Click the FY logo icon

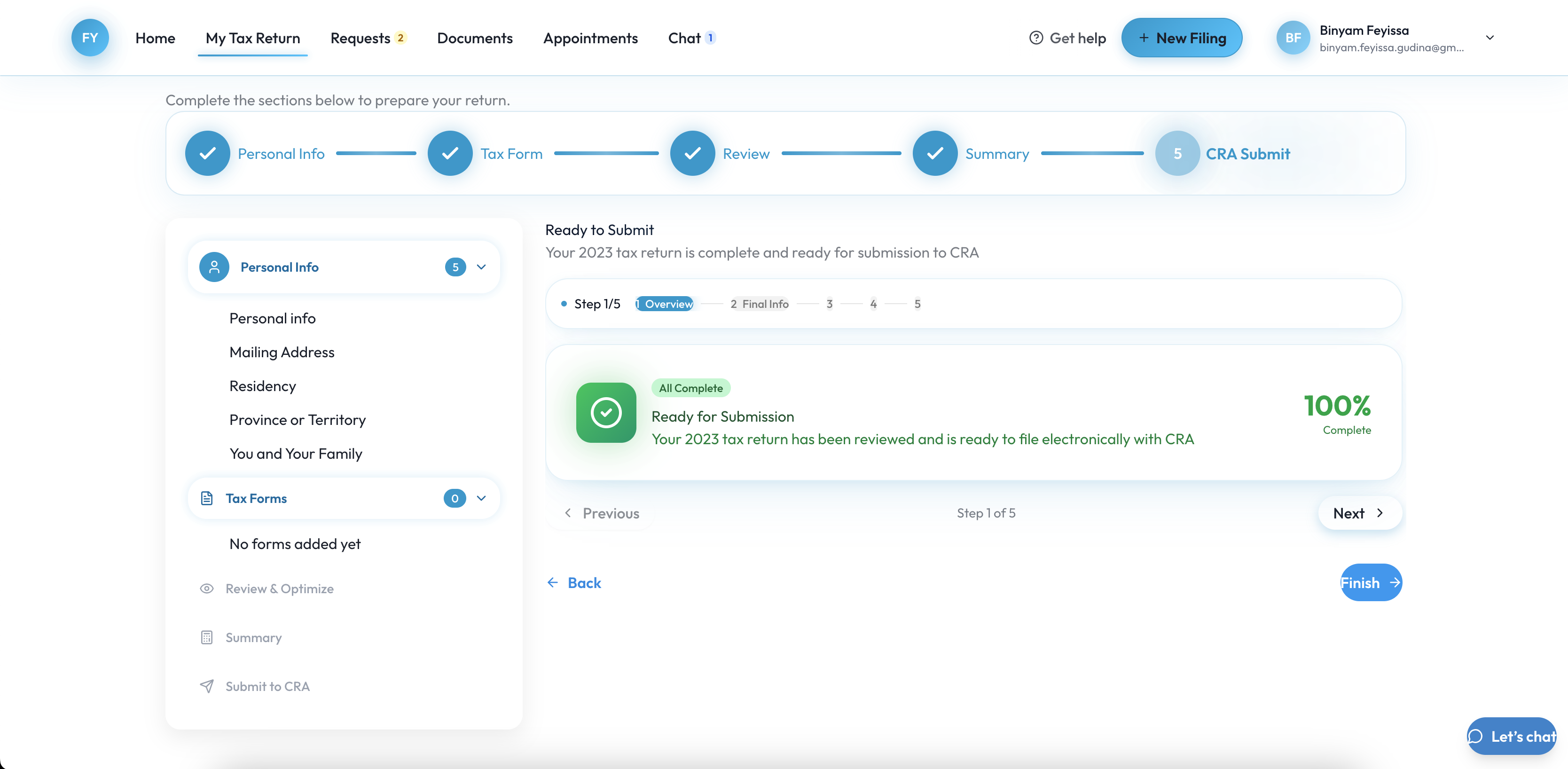click(90, 38)
